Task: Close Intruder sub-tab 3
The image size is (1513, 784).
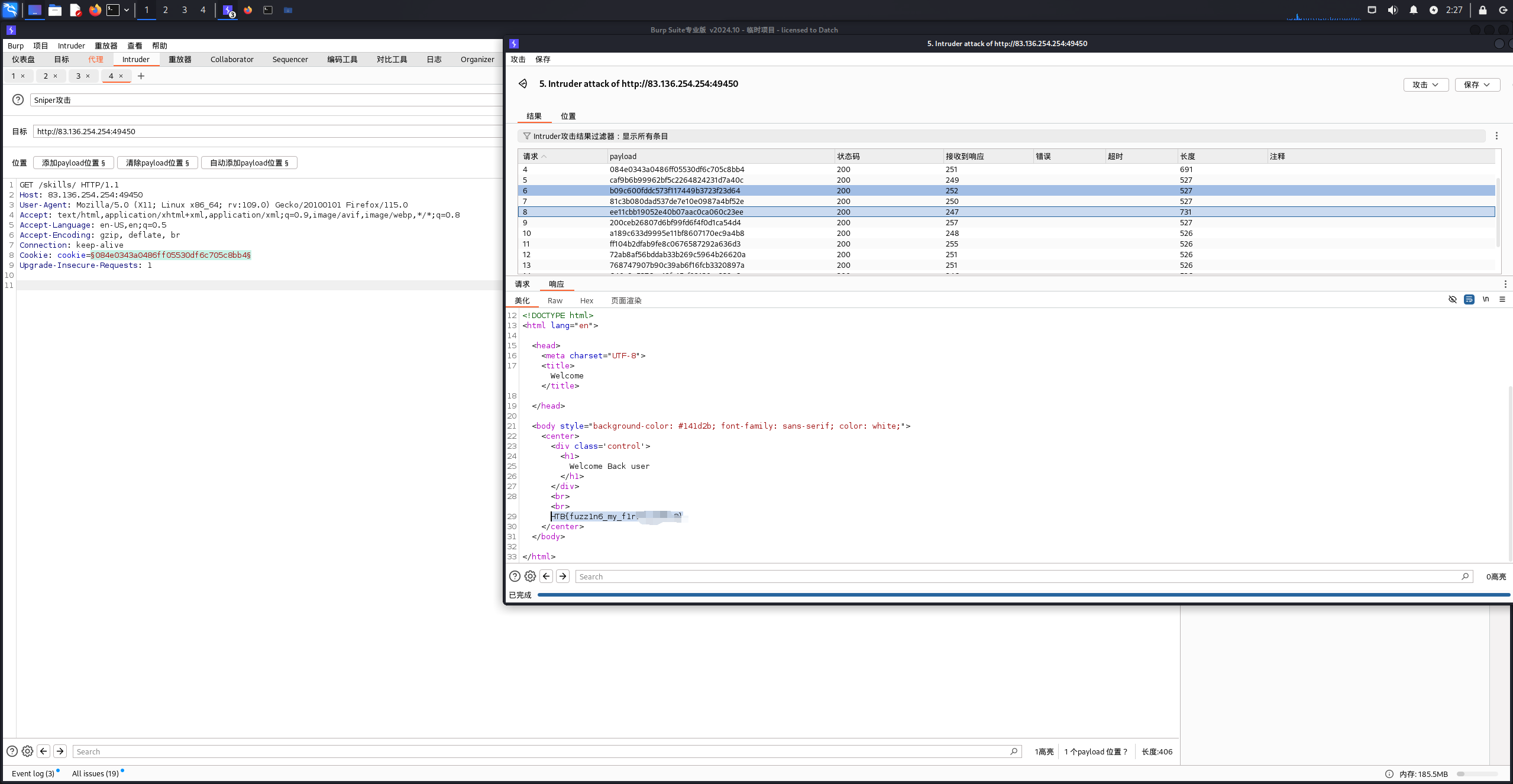Action: (88, 76)
